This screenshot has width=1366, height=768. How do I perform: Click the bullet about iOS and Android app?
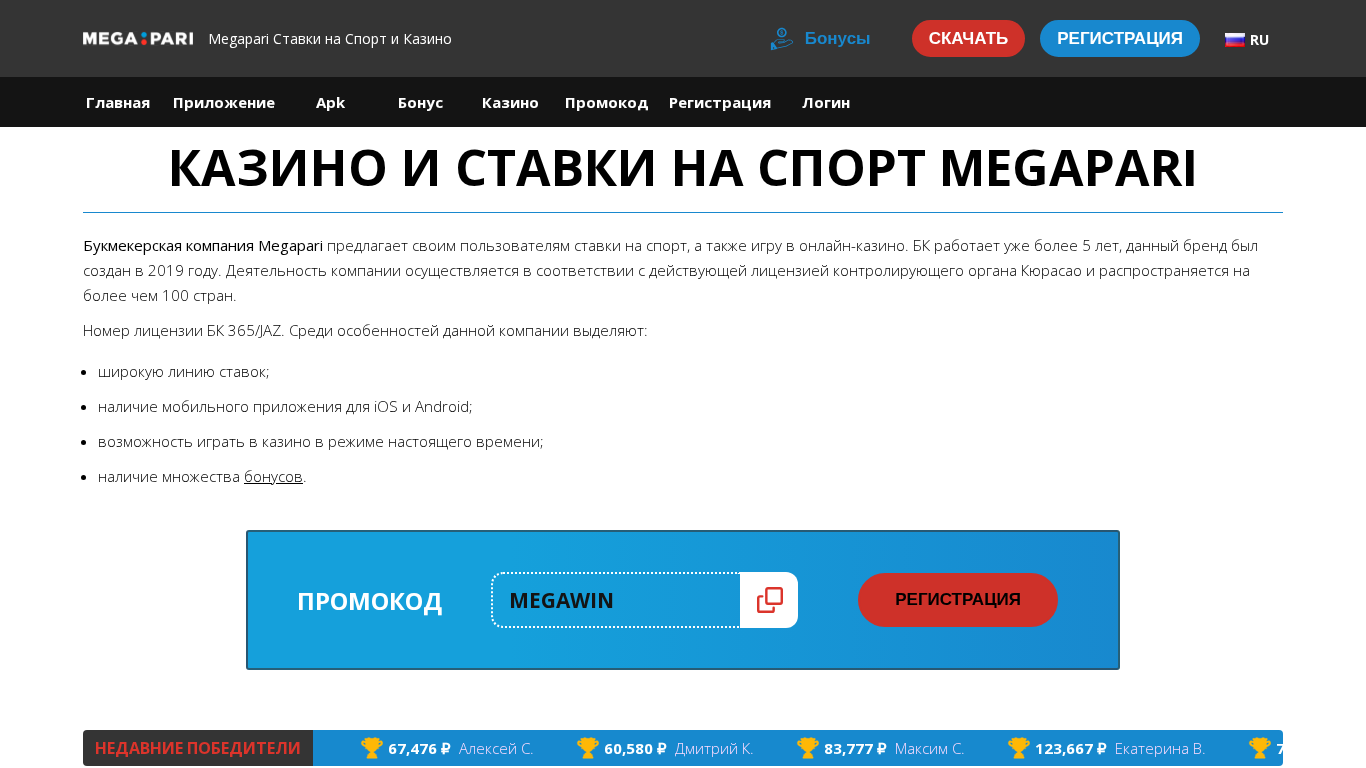pyautogui.click(x=285, y=407)
